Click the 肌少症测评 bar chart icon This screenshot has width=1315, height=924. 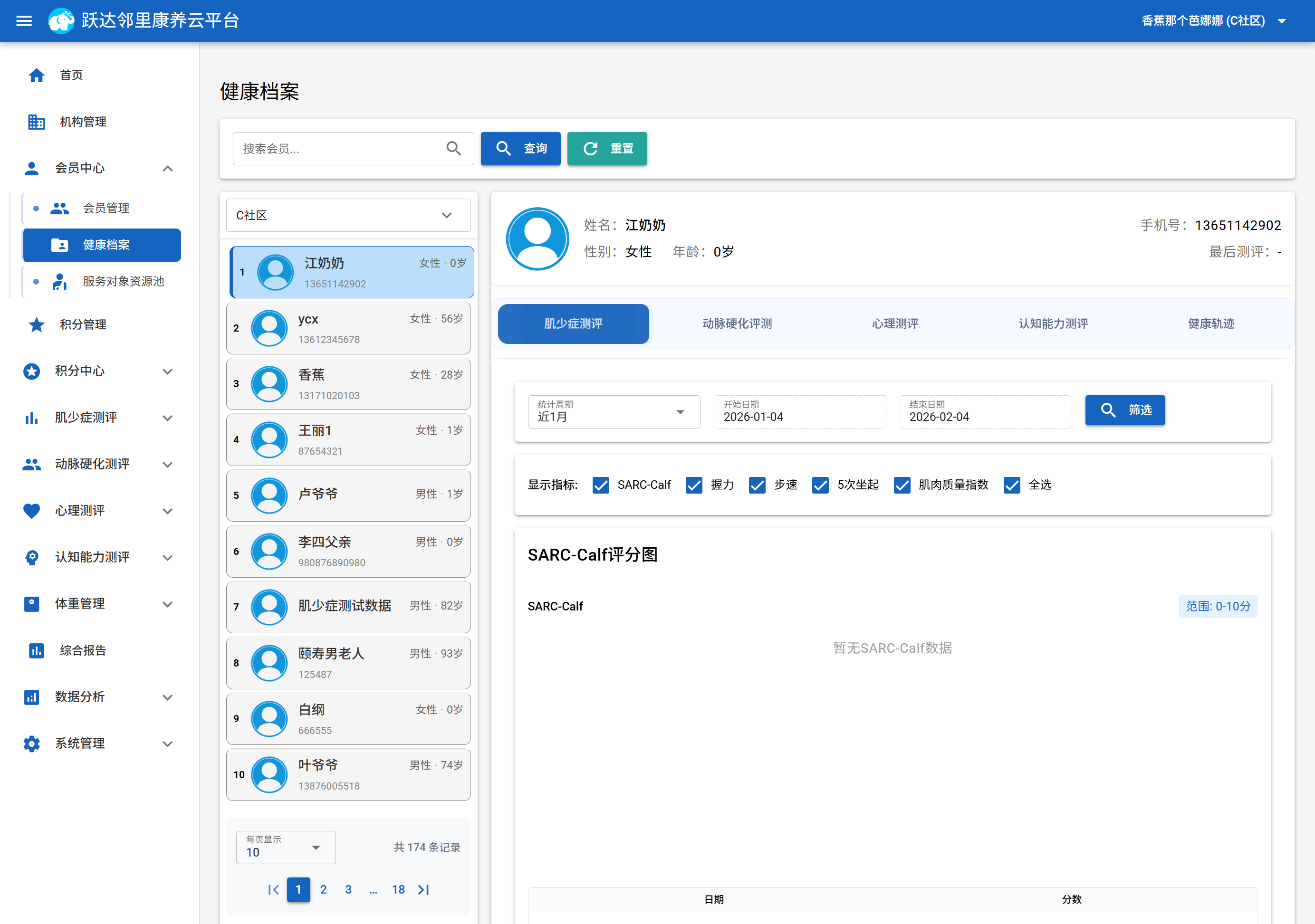(x=32, y=418)
